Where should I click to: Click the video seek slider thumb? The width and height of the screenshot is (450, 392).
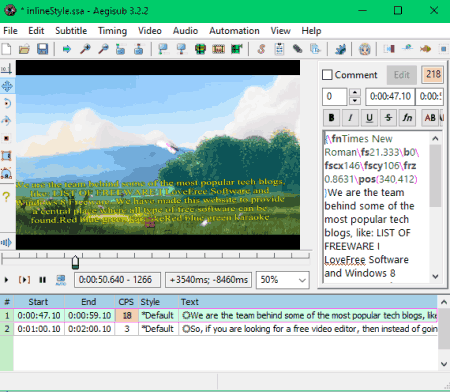coord(75,262)
